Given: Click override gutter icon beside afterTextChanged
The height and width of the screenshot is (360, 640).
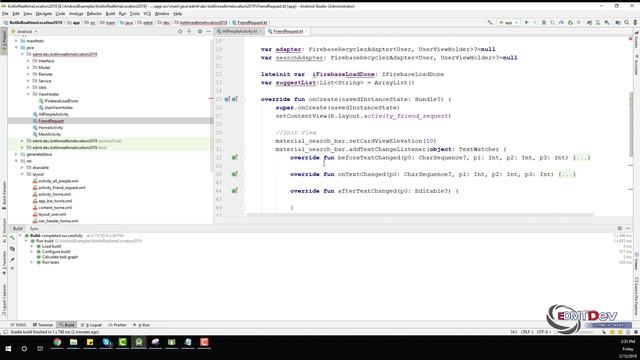Looking at the screenshot, I should (x=235, y=191).
